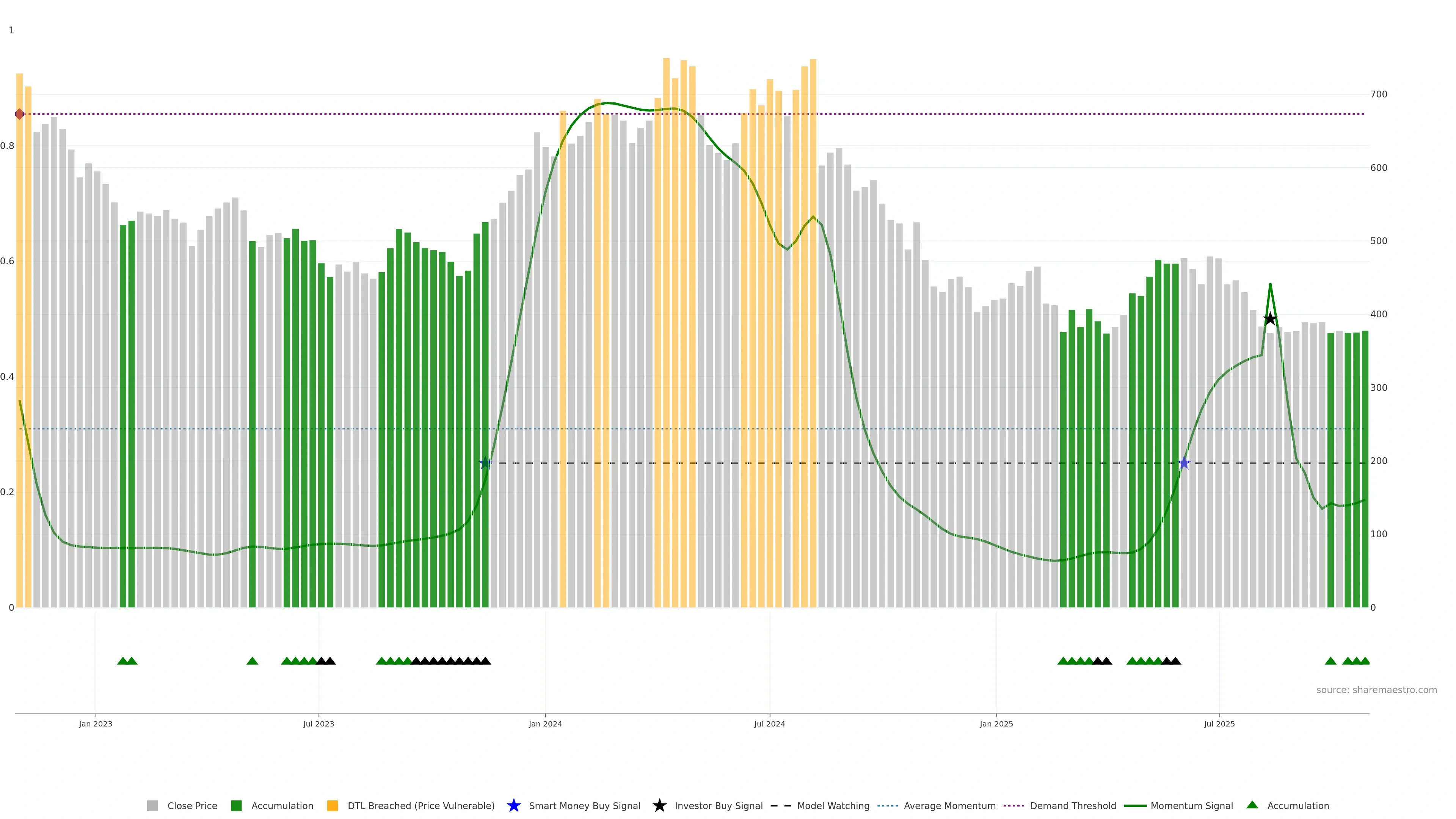
Task: Click the red diamond on demand threshold line
Action: [20, 114]
